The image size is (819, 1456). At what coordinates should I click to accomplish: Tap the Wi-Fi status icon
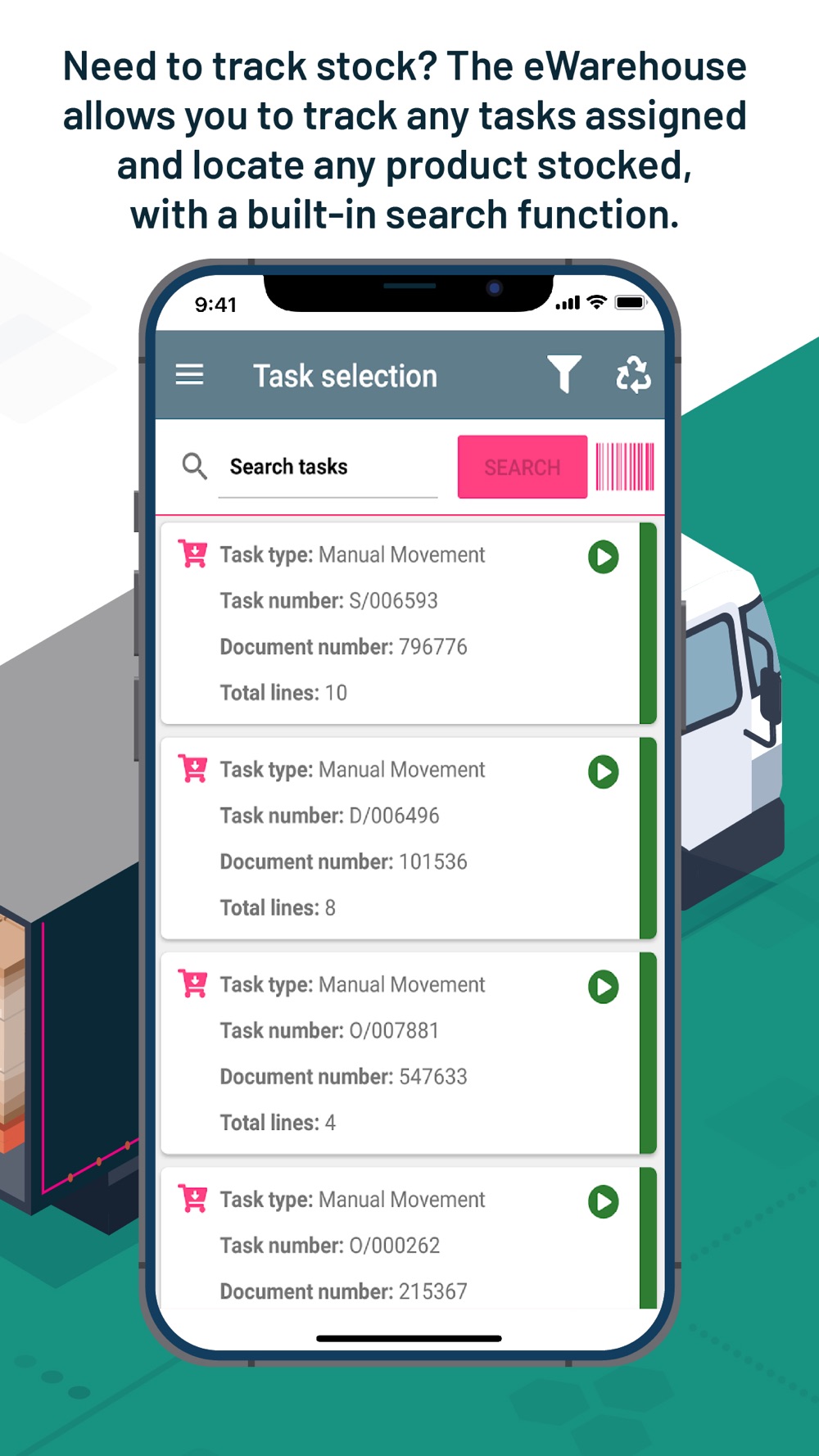pos(597,302)
